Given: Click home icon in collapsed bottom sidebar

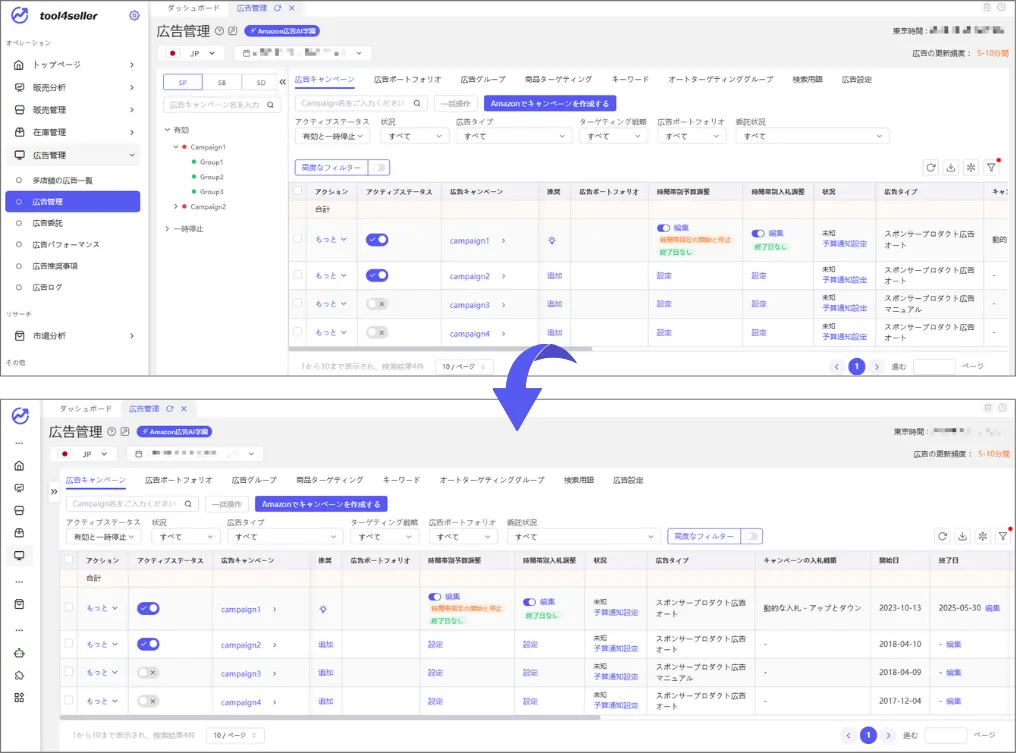Looking at the screenshot, I should (19, 466).
